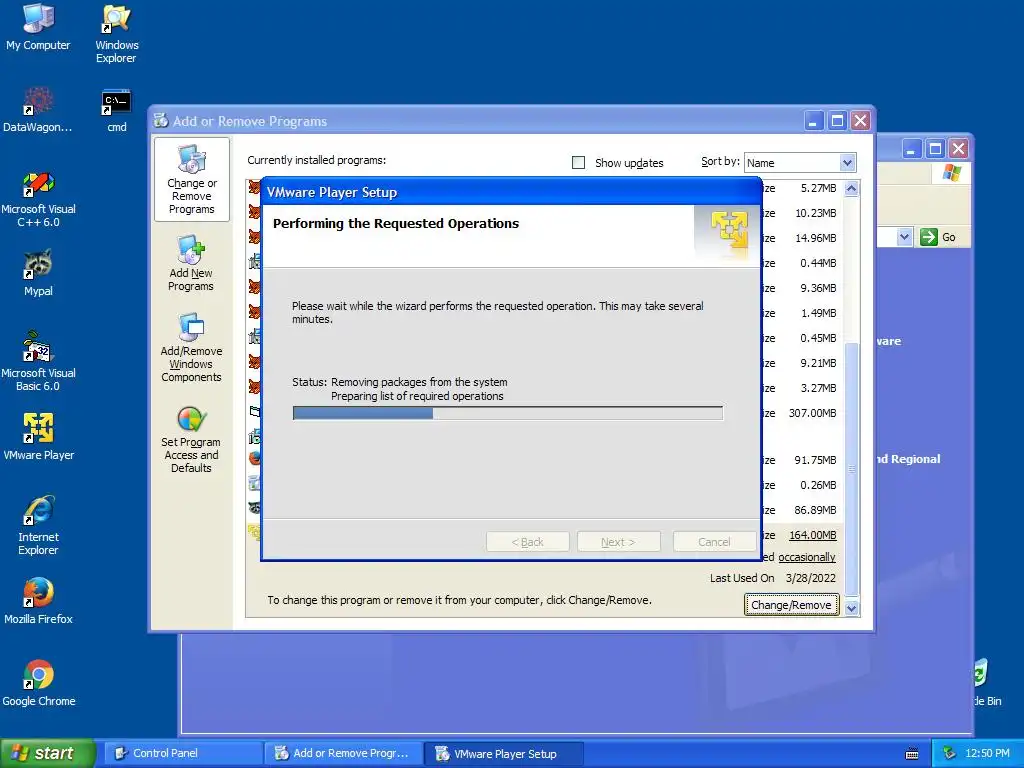Switch to Control Panel taskbar button

click(x=185, y=753)
